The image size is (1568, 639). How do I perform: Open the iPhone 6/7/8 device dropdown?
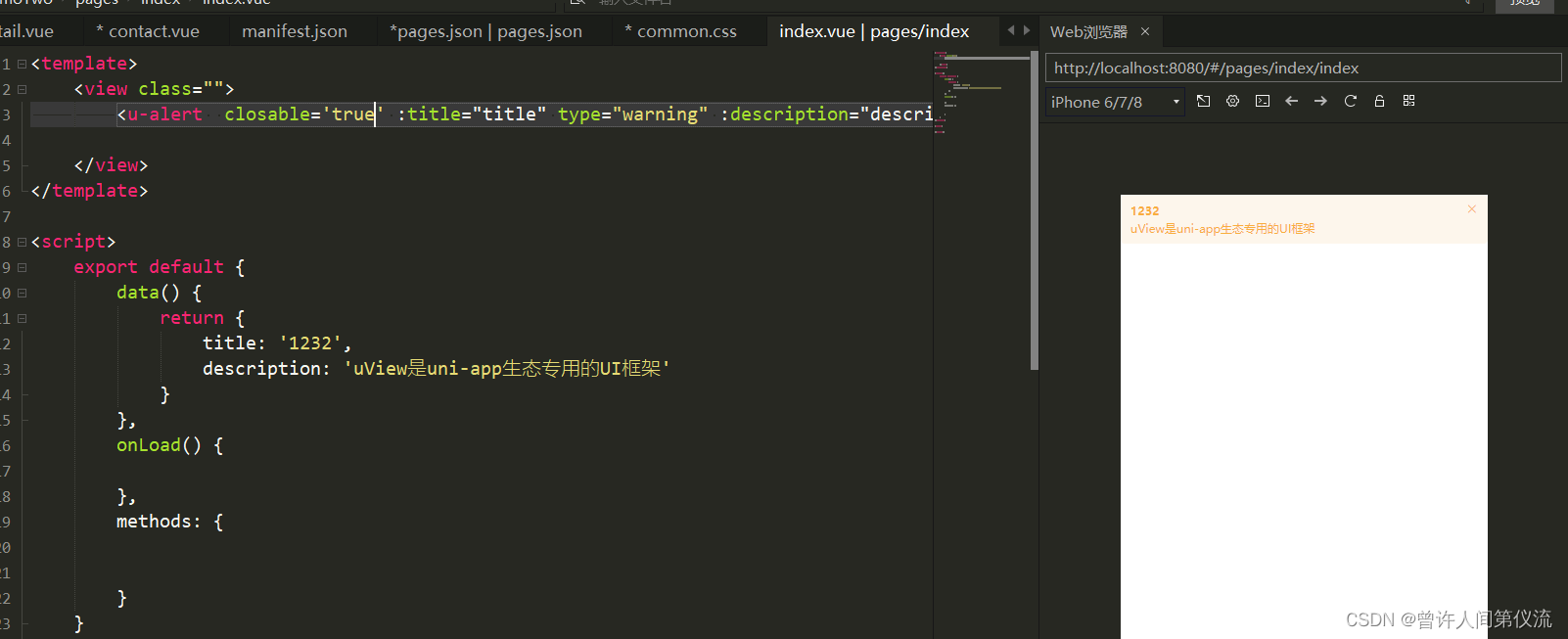click(1115, 102)
